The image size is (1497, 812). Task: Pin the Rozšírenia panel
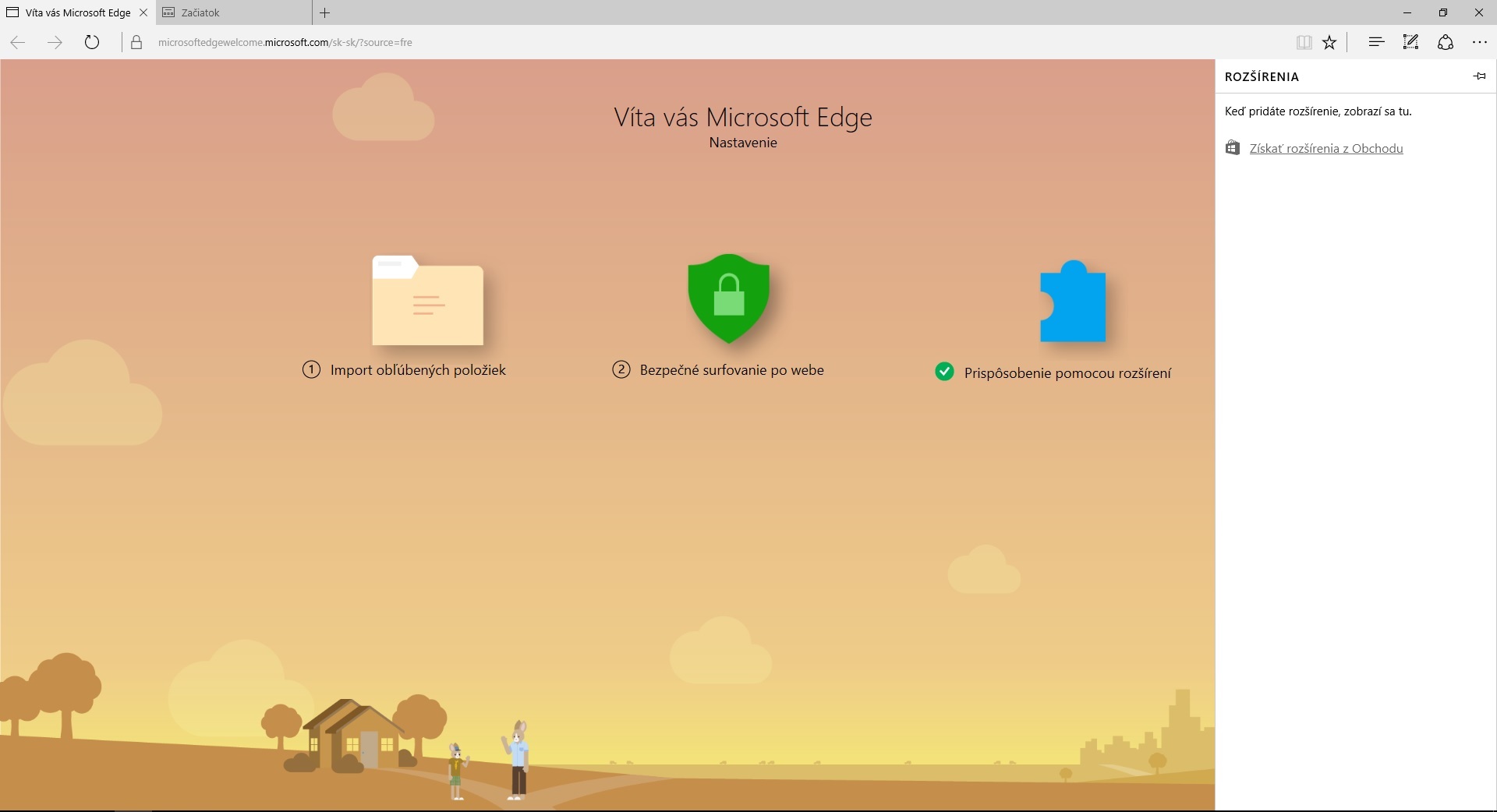(1480, 76)
